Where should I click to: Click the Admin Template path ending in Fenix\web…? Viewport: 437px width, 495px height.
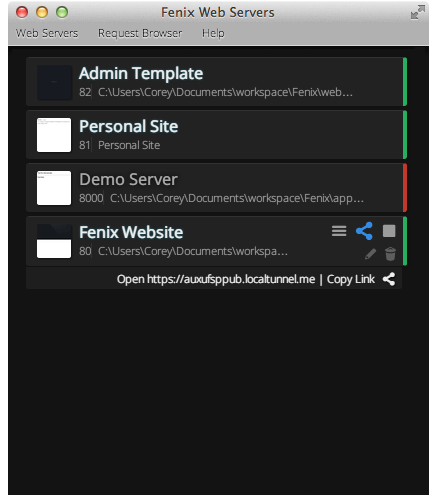(225, 92)
